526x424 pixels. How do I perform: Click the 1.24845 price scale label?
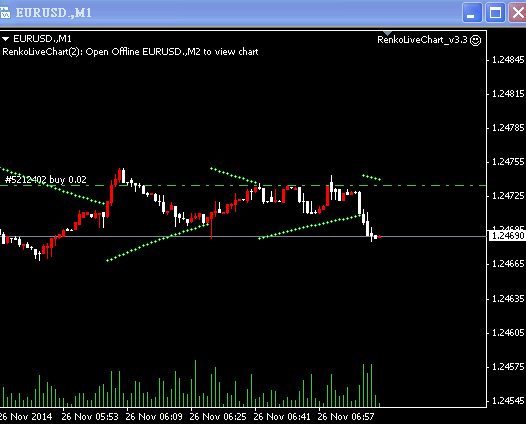point(508,60)
